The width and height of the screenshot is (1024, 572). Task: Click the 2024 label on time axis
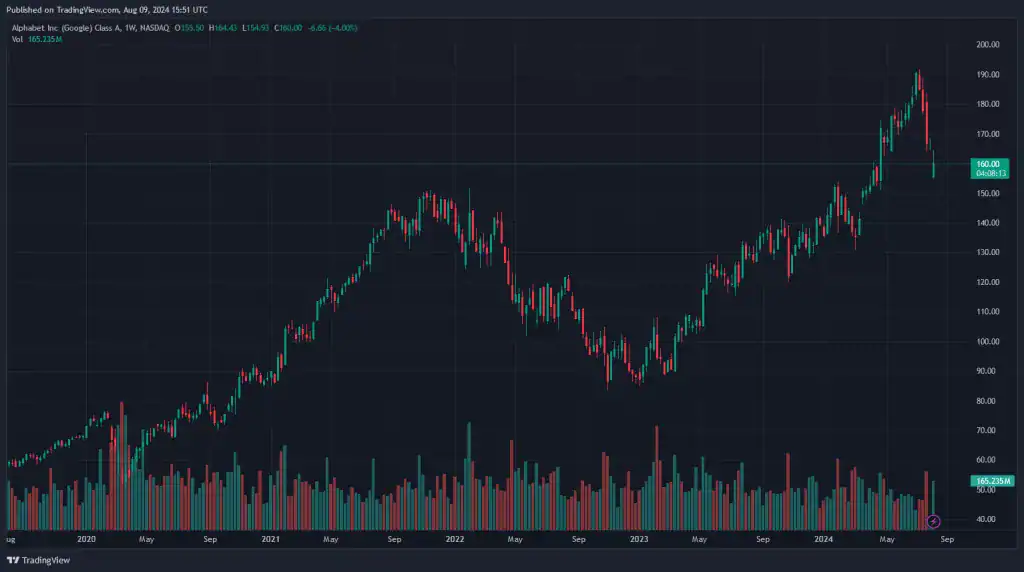[x=824, y=539]
